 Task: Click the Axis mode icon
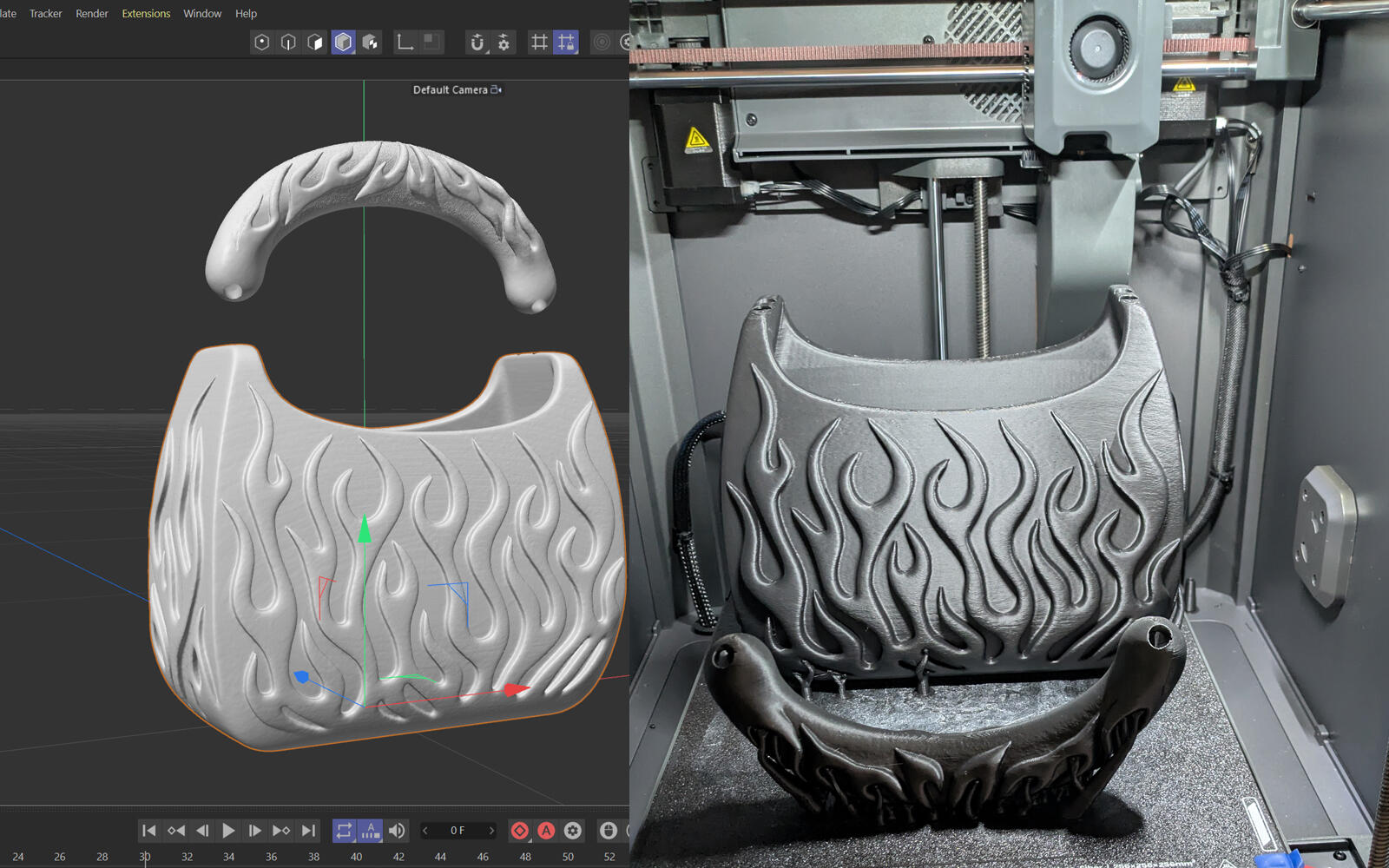(x=405, y=43)
